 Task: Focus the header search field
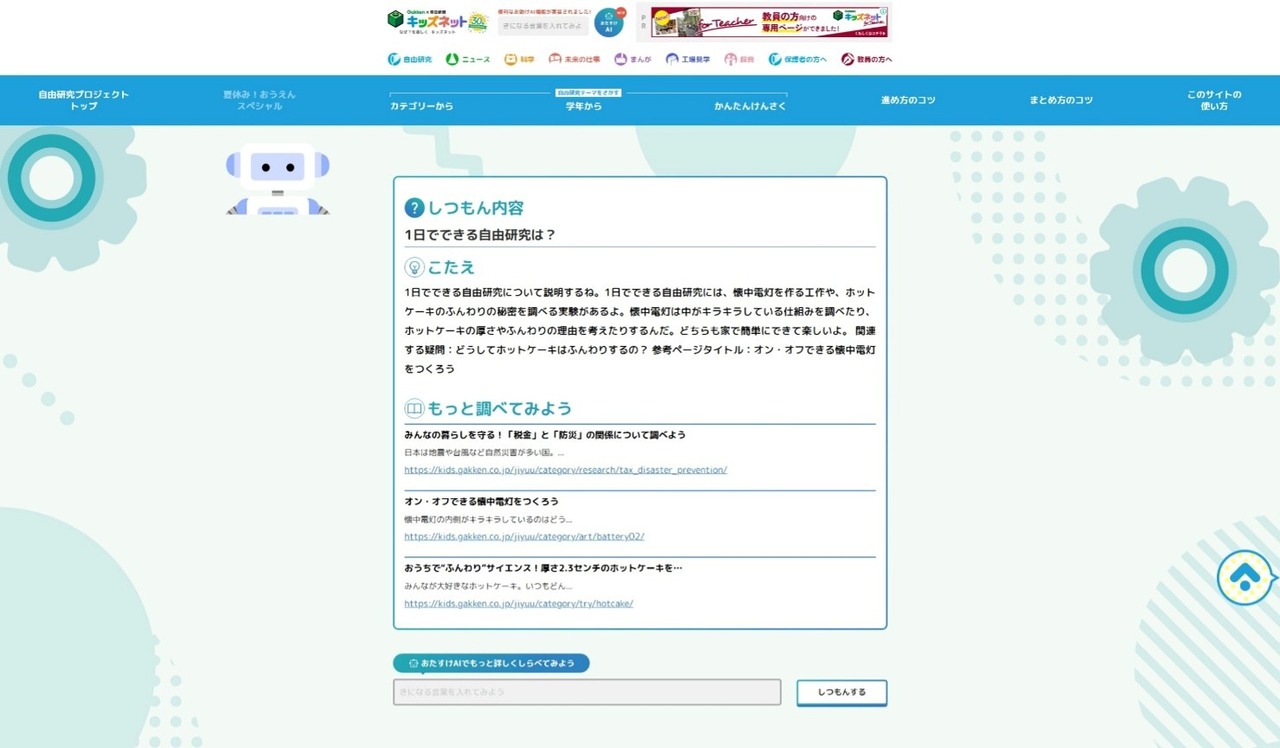[544, 25]
